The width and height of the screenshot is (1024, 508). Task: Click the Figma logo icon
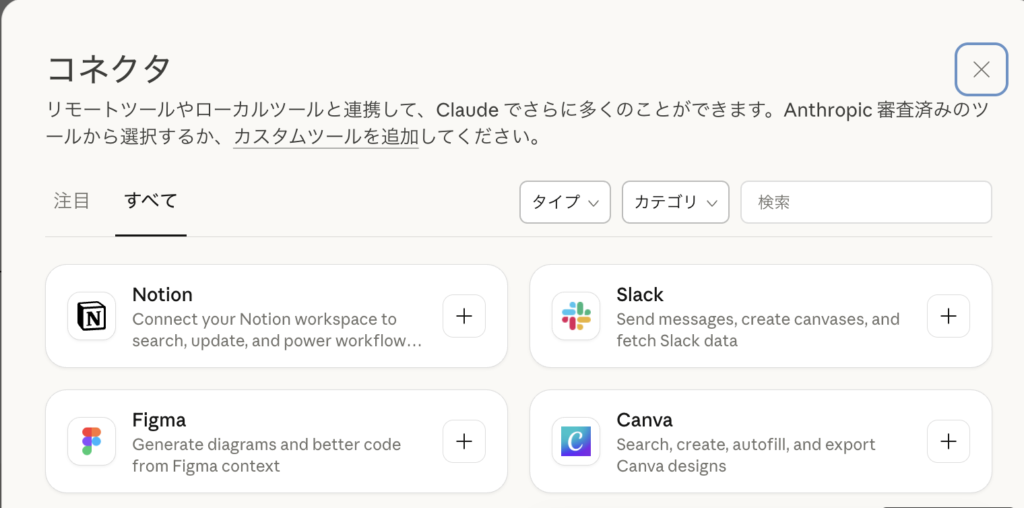coord(92,441)
